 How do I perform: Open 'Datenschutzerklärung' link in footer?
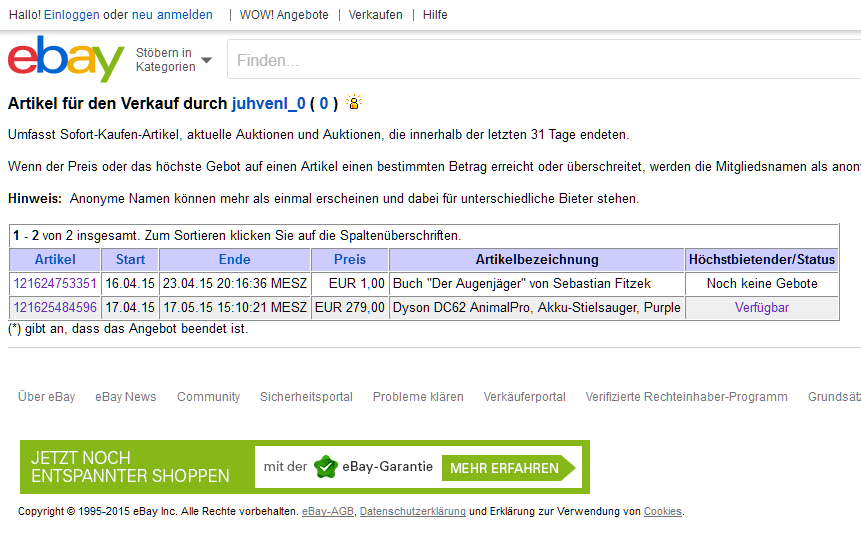(x=412, y=512)
